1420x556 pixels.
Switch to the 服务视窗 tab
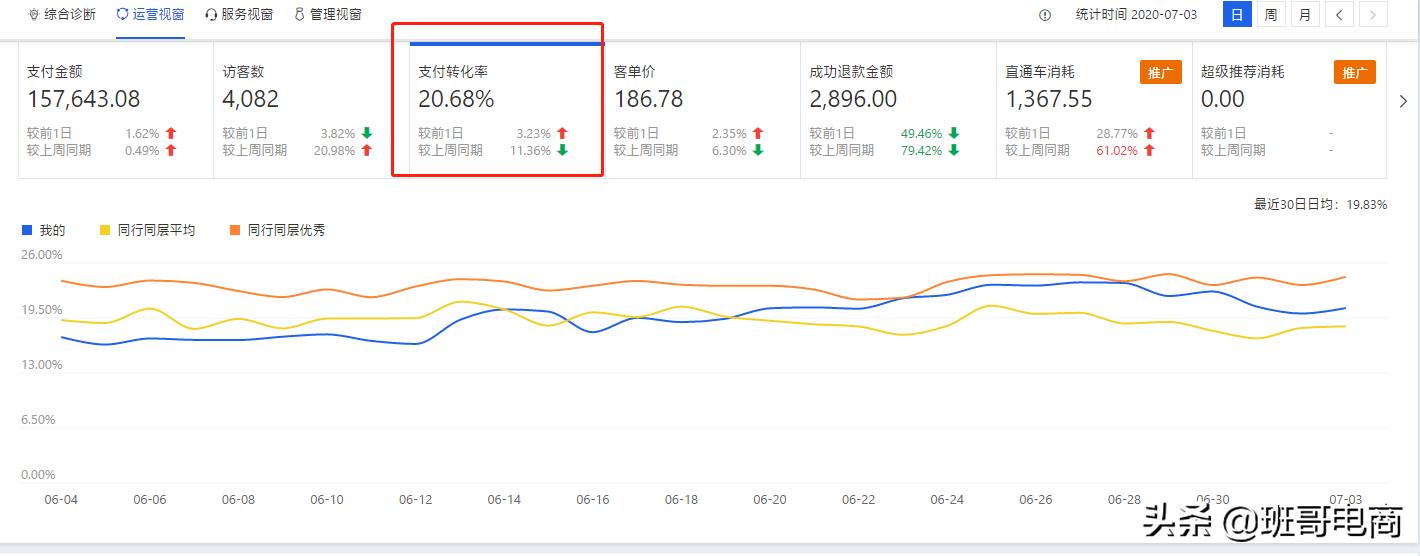[239, 15]
